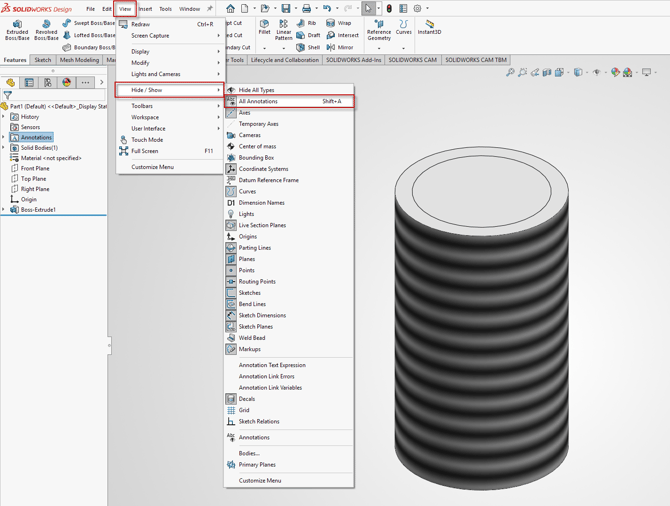
Task: Click the New document icon
Action: (244, 8)
